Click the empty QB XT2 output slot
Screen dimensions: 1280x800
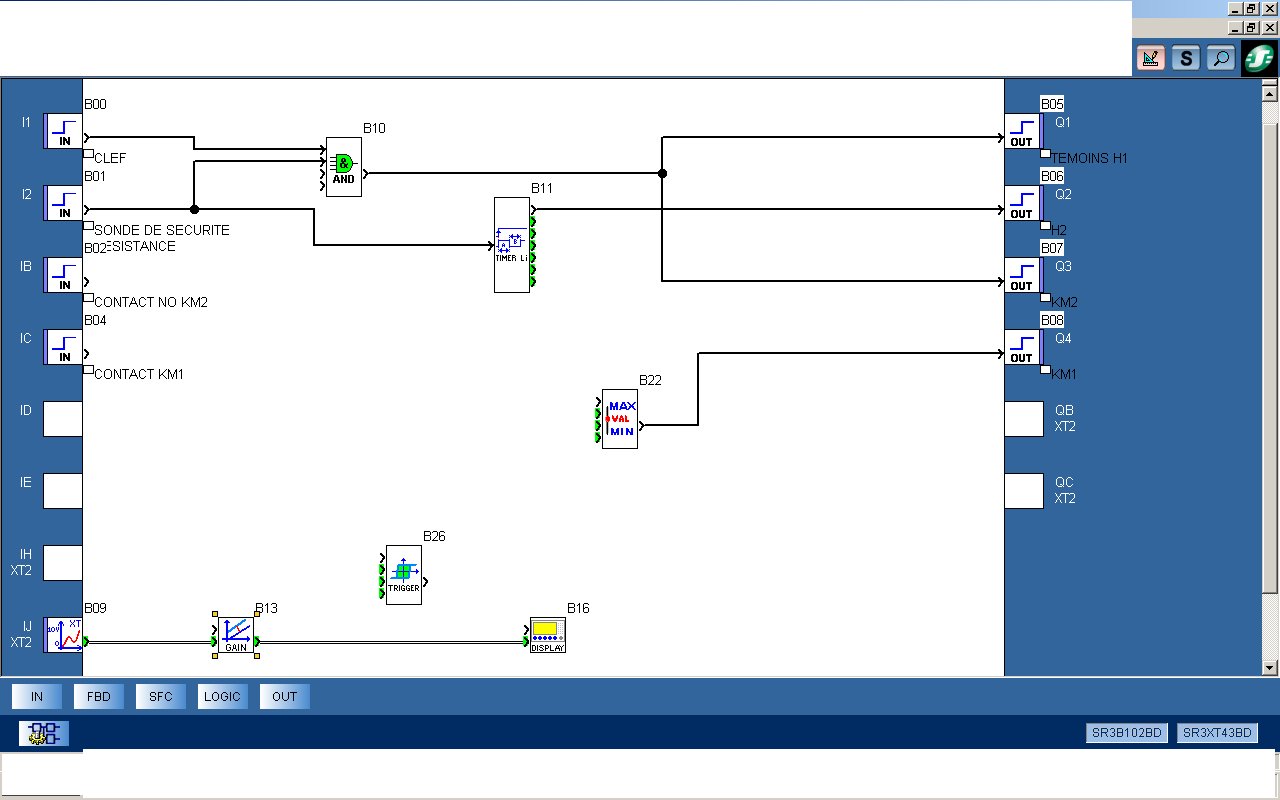(1024, 419)
